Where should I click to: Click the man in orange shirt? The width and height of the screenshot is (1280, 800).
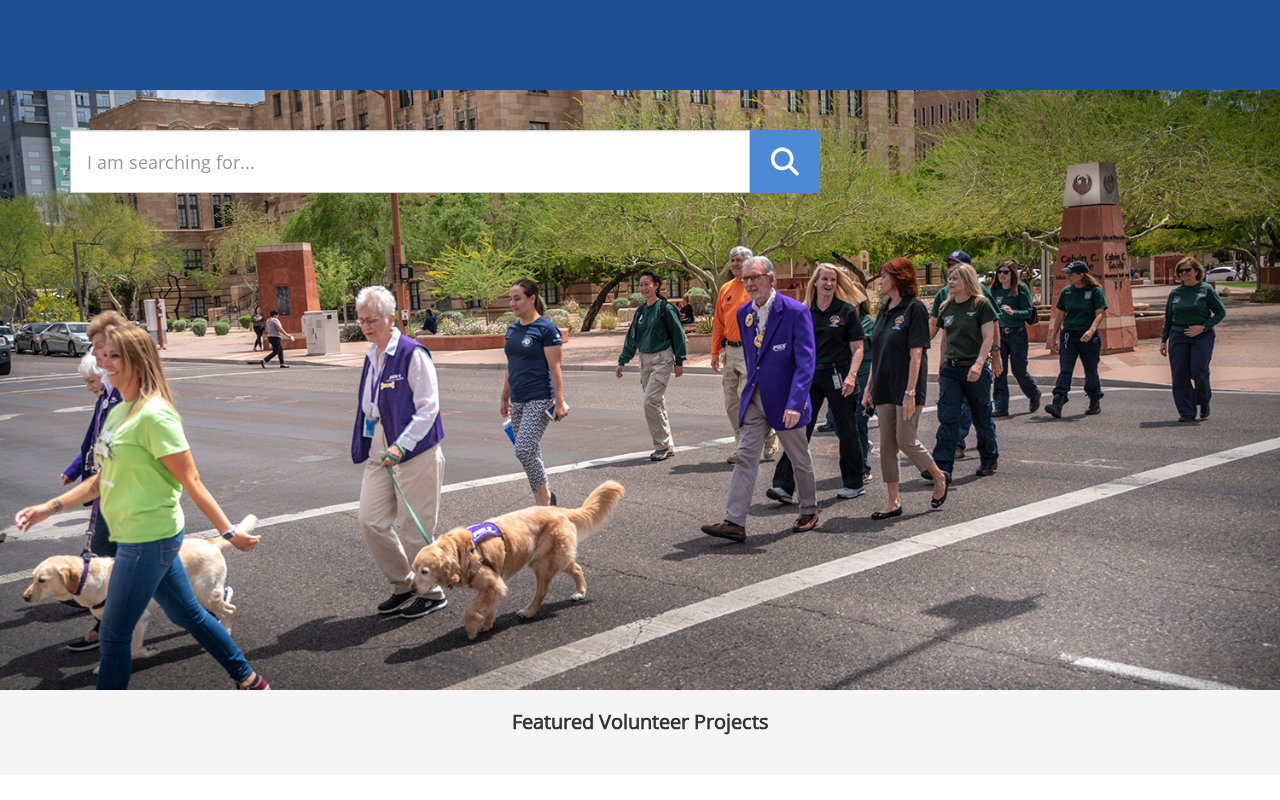click(733, 350)
